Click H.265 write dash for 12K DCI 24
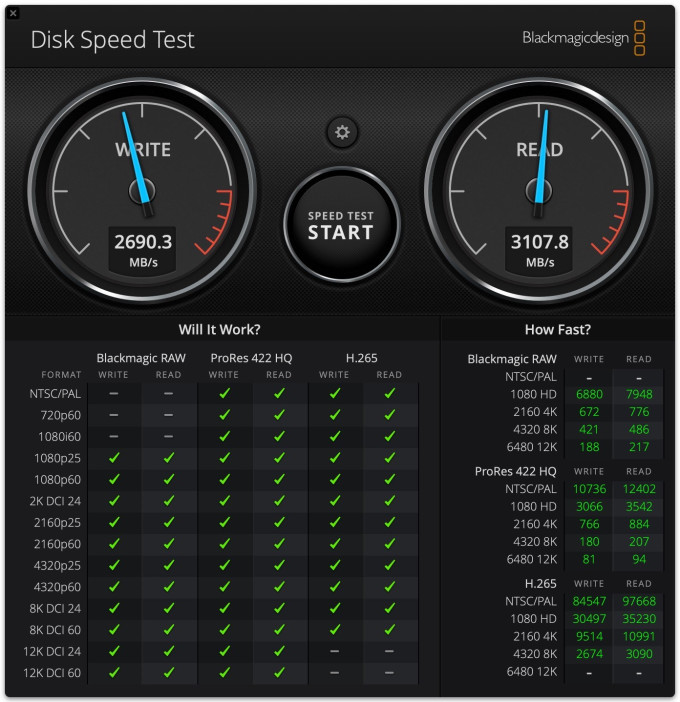This screenshot has width=680, height=702. [x=334, y=651]
